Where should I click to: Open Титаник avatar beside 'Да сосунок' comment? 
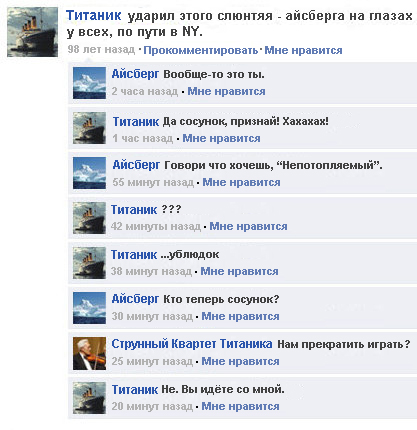[89, 128]
